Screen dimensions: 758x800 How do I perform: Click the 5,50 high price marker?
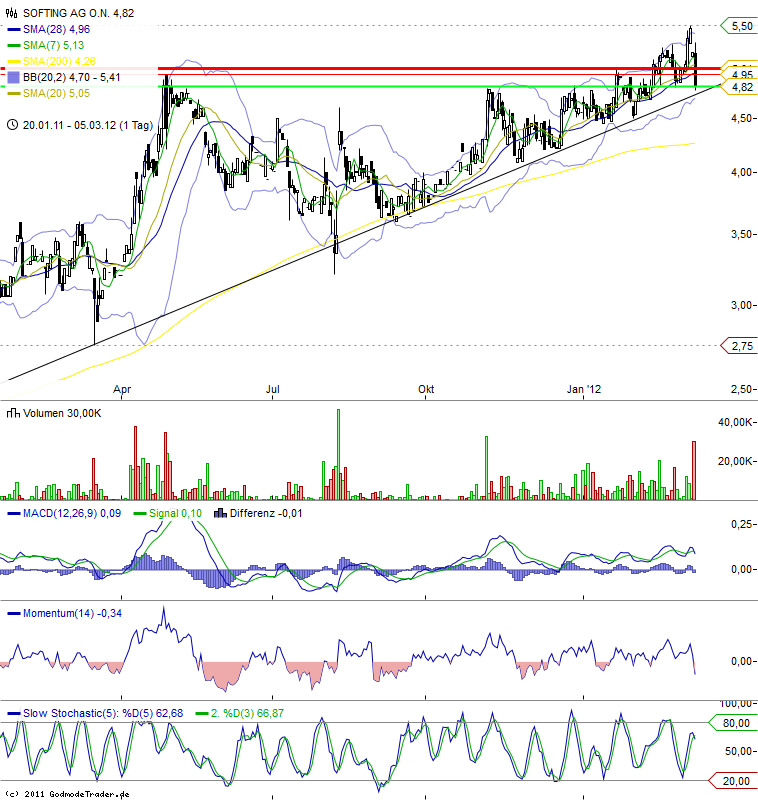click(741, 26)
